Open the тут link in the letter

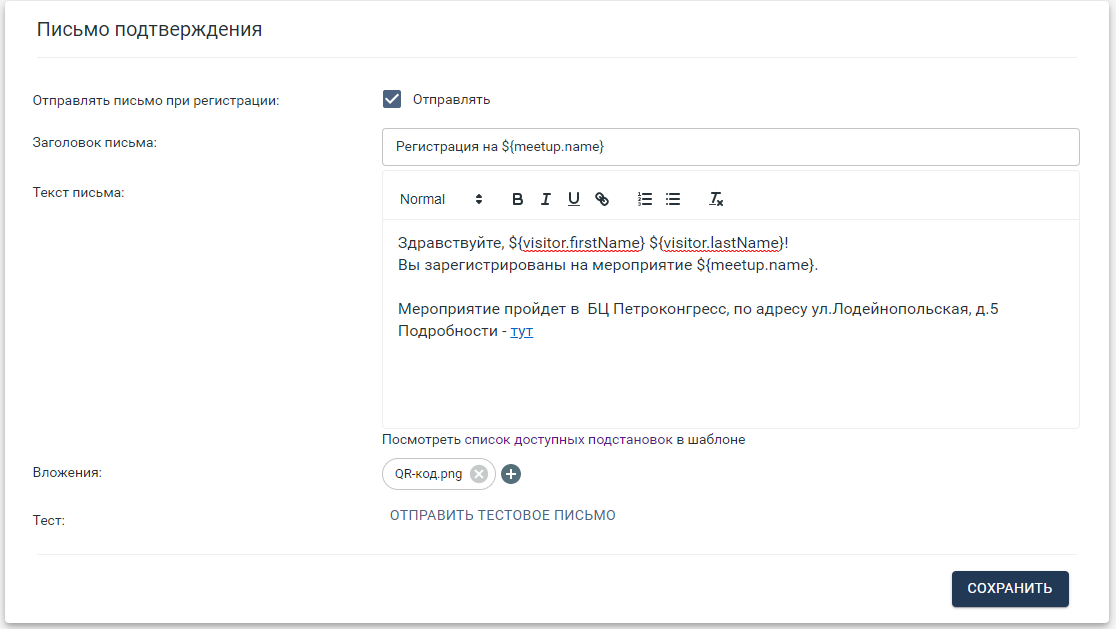[521, 331]
